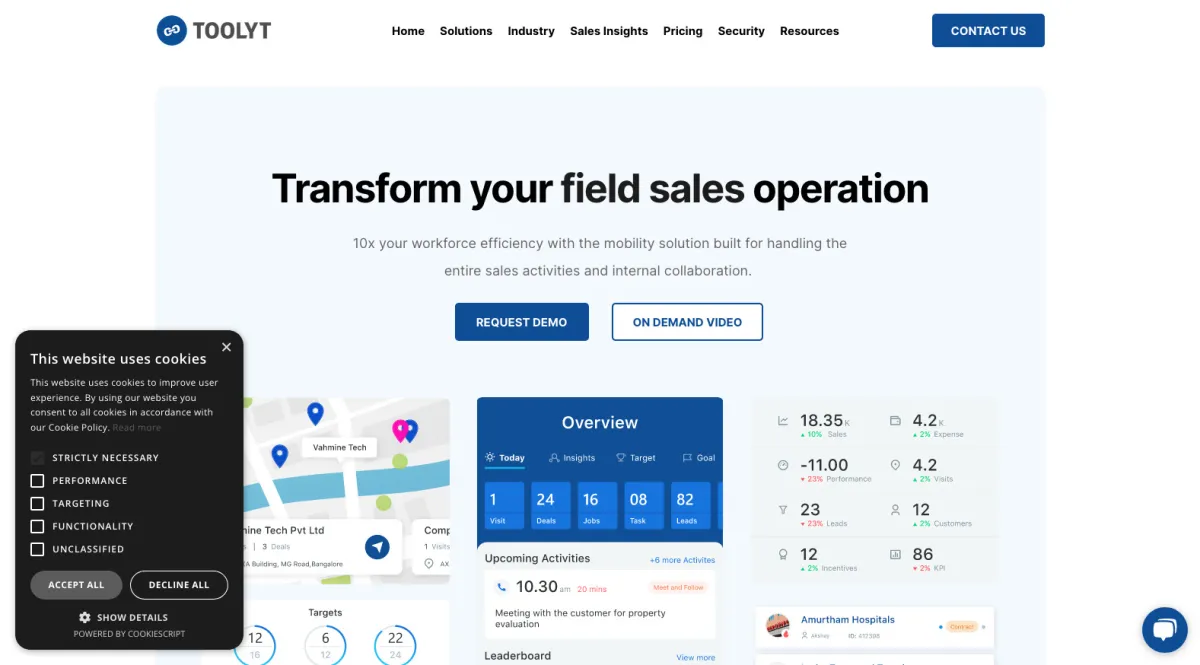Click the Contract badge on Amurtham Hospitals
The width and height of the screenshot is (1200, 665).
tap(961, 627)
